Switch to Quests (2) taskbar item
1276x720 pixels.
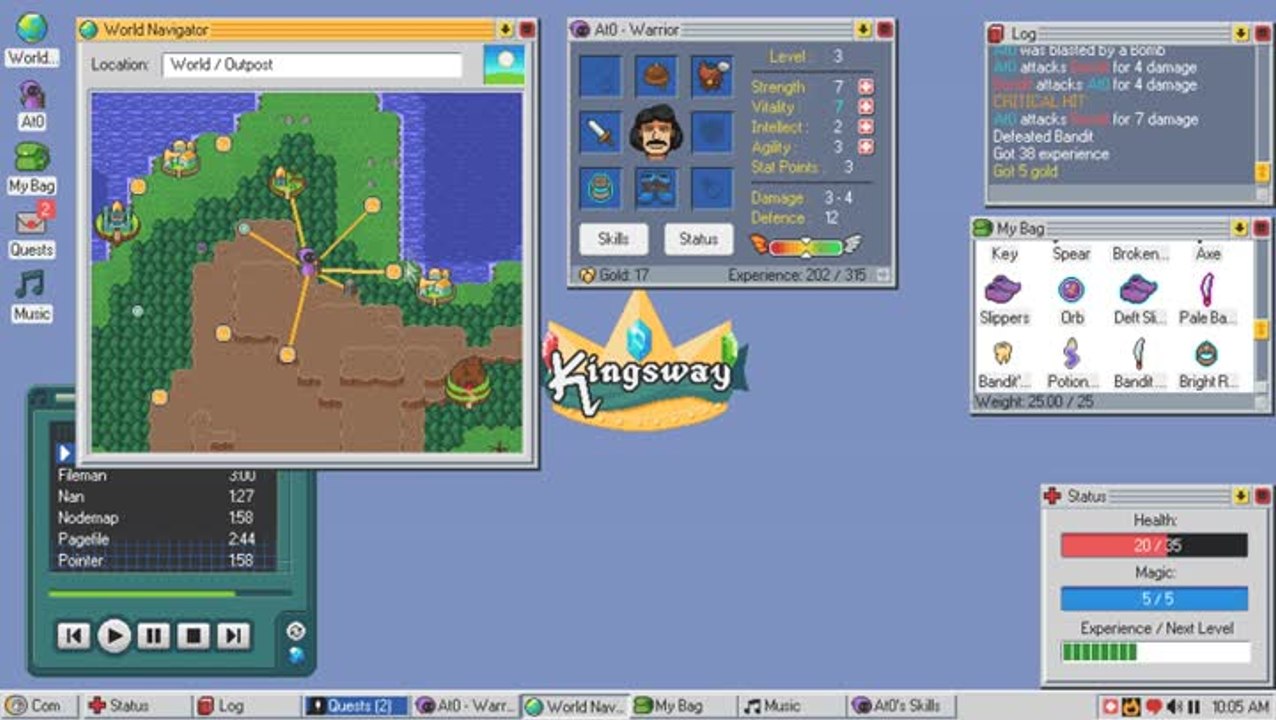click(356, 705)
